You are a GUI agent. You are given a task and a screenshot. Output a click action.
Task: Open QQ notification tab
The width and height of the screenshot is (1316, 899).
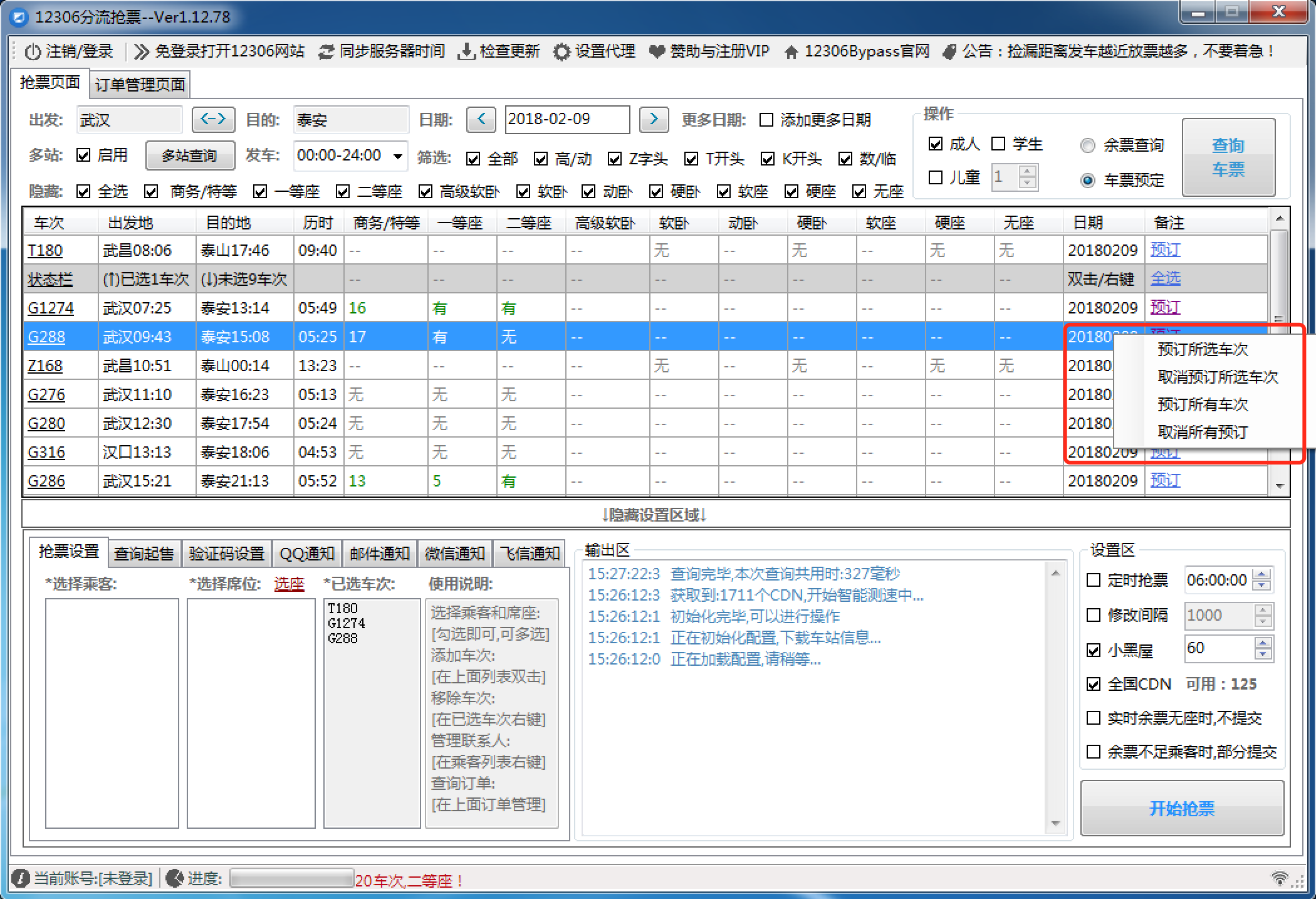(x=307, y=554)
